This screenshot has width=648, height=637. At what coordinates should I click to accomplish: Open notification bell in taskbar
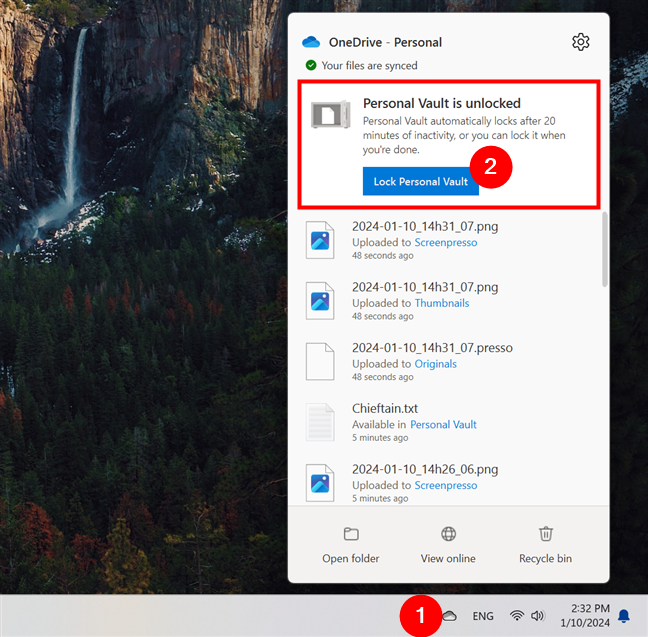624,616
